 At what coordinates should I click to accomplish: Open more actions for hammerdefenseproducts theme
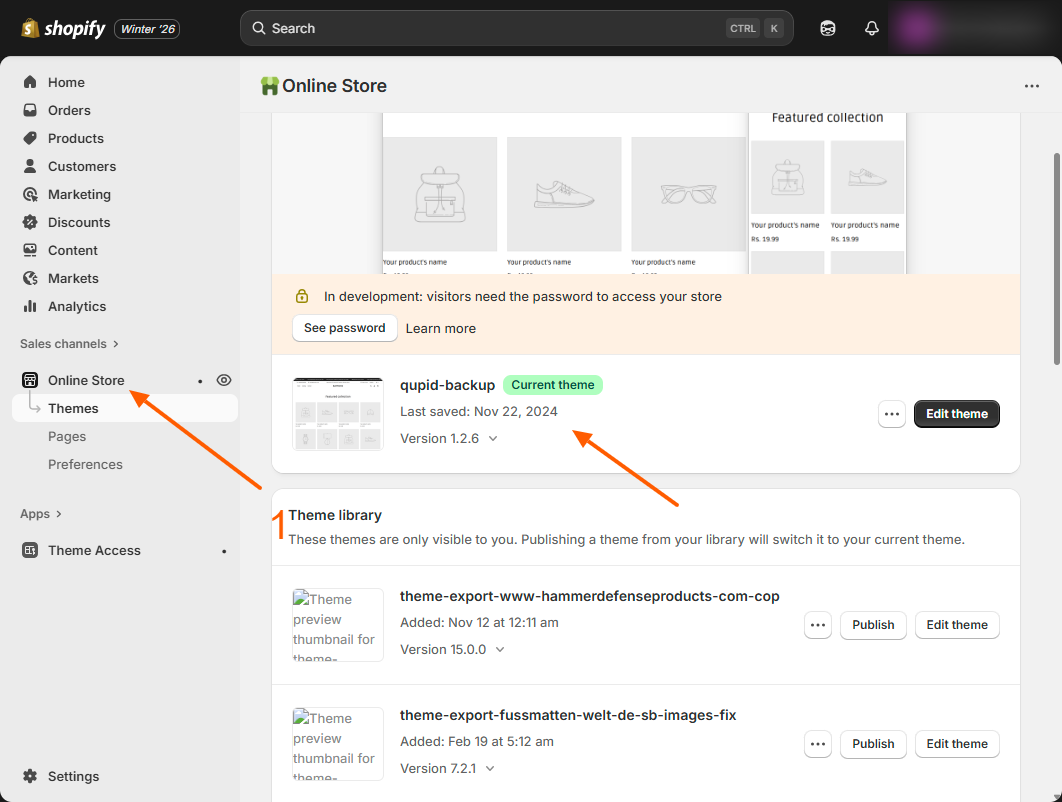(x=817, y=625)
